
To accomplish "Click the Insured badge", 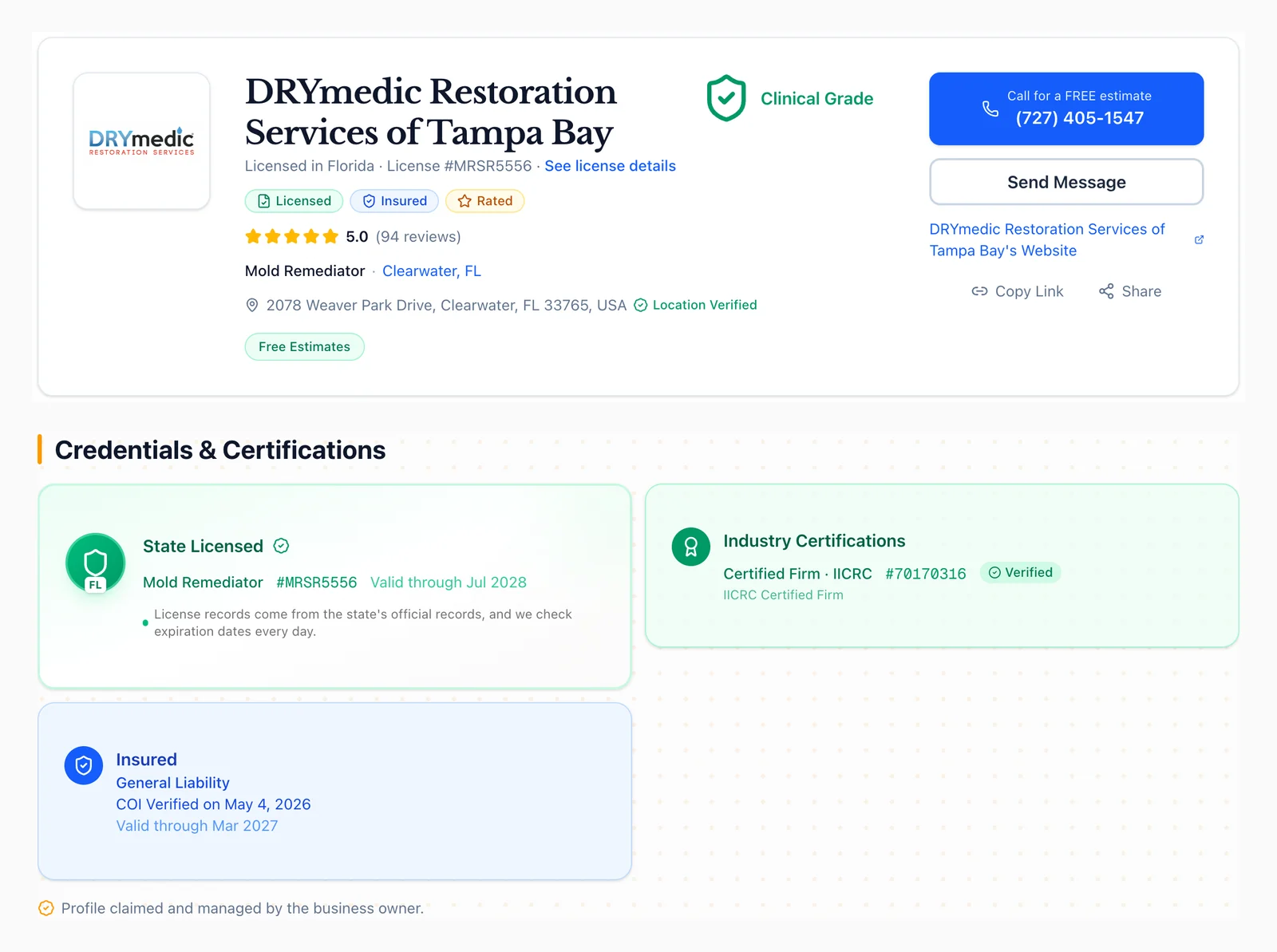I will click(394, 201).
